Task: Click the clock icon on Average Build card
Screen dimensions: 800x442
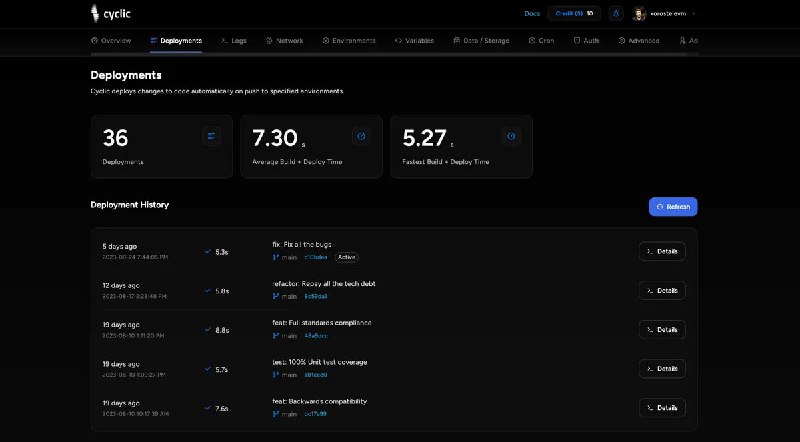Action: point(361,136)
